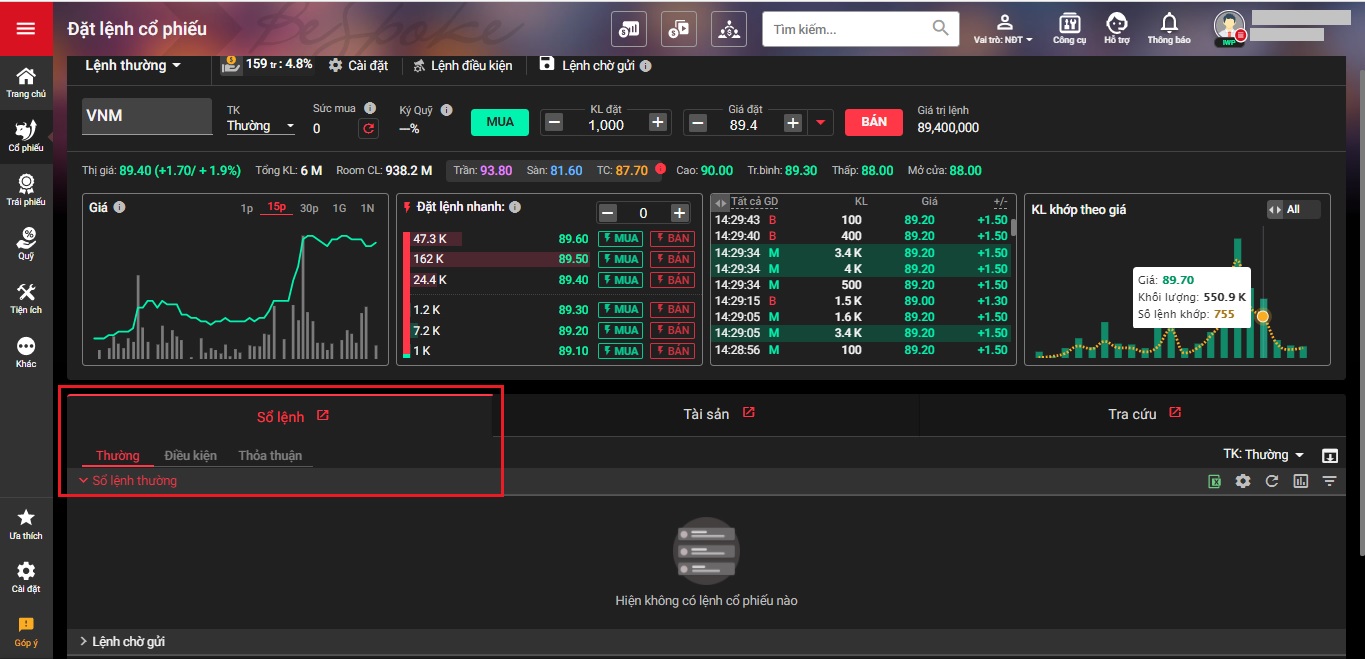Expand the Lệnh chờ gửi section
The height and width of the screenshot is (659, 1365).
pyautogui.click(x=128, y=641)
